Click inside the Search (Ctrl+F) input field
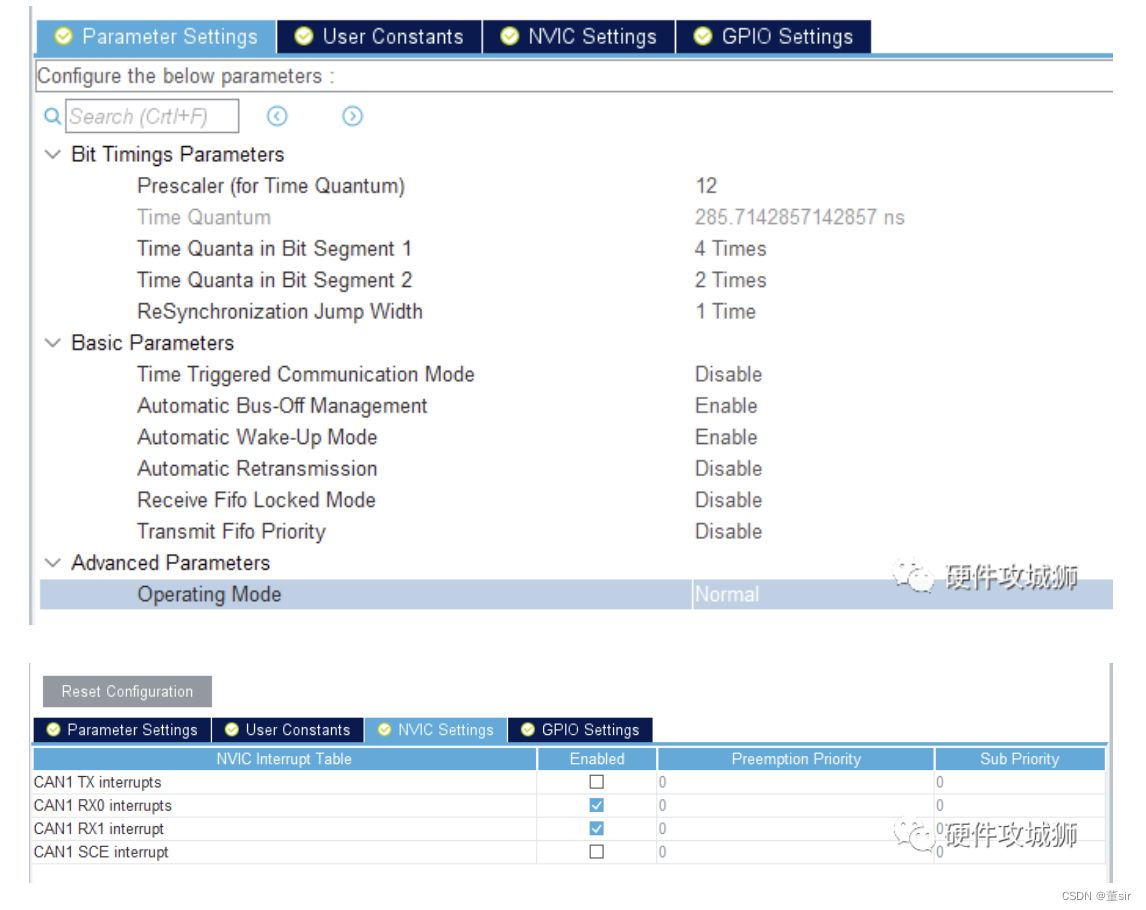Image resolution: width=1146 pixels, height=910 pixels. 150,116
